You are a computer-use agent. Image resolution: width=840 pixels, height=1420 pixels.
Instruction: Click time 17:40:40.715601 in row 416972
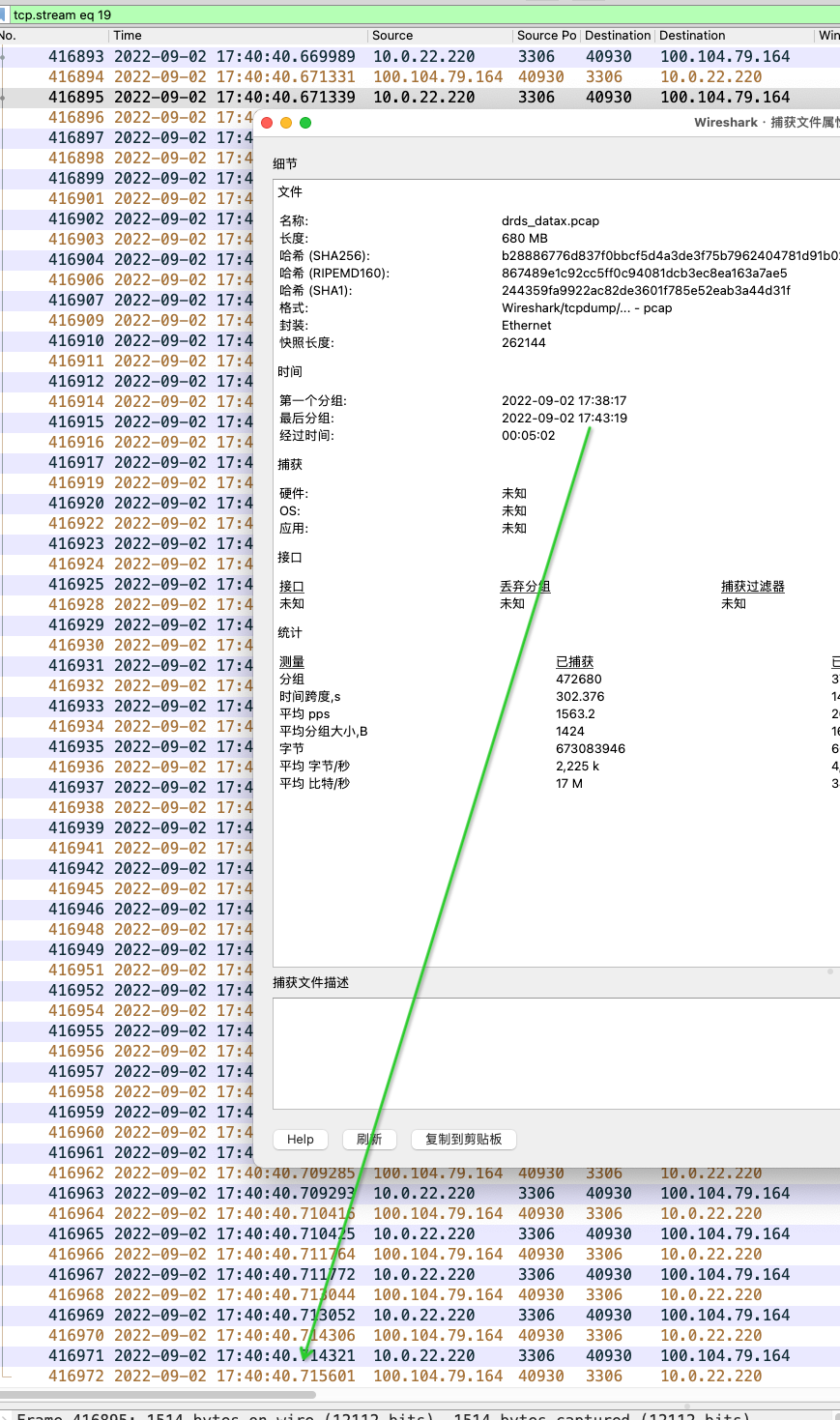pyautogui.click(x=286, y=1377)
